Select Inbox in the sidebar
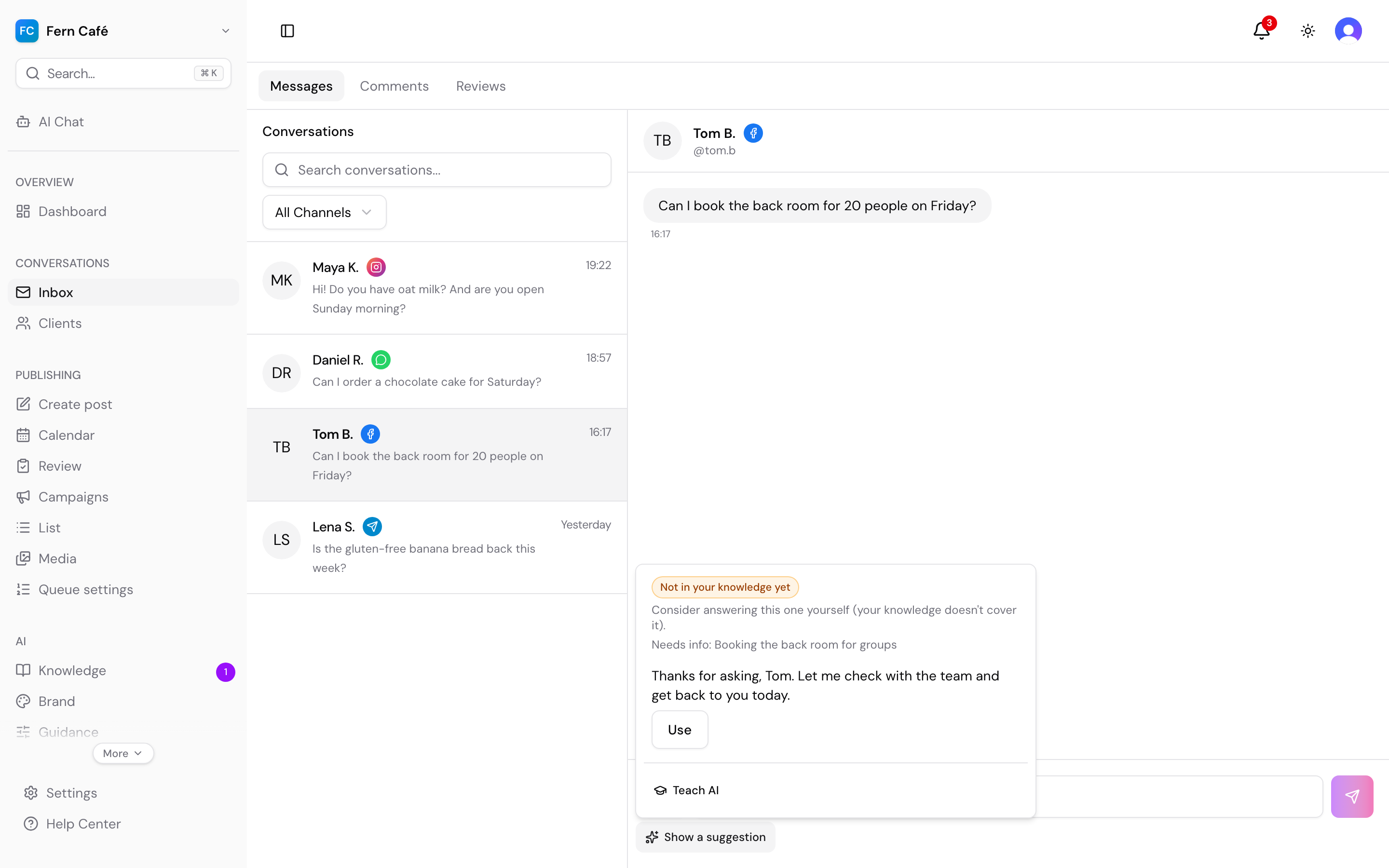The image size is (1389, 868). [123, 292]
